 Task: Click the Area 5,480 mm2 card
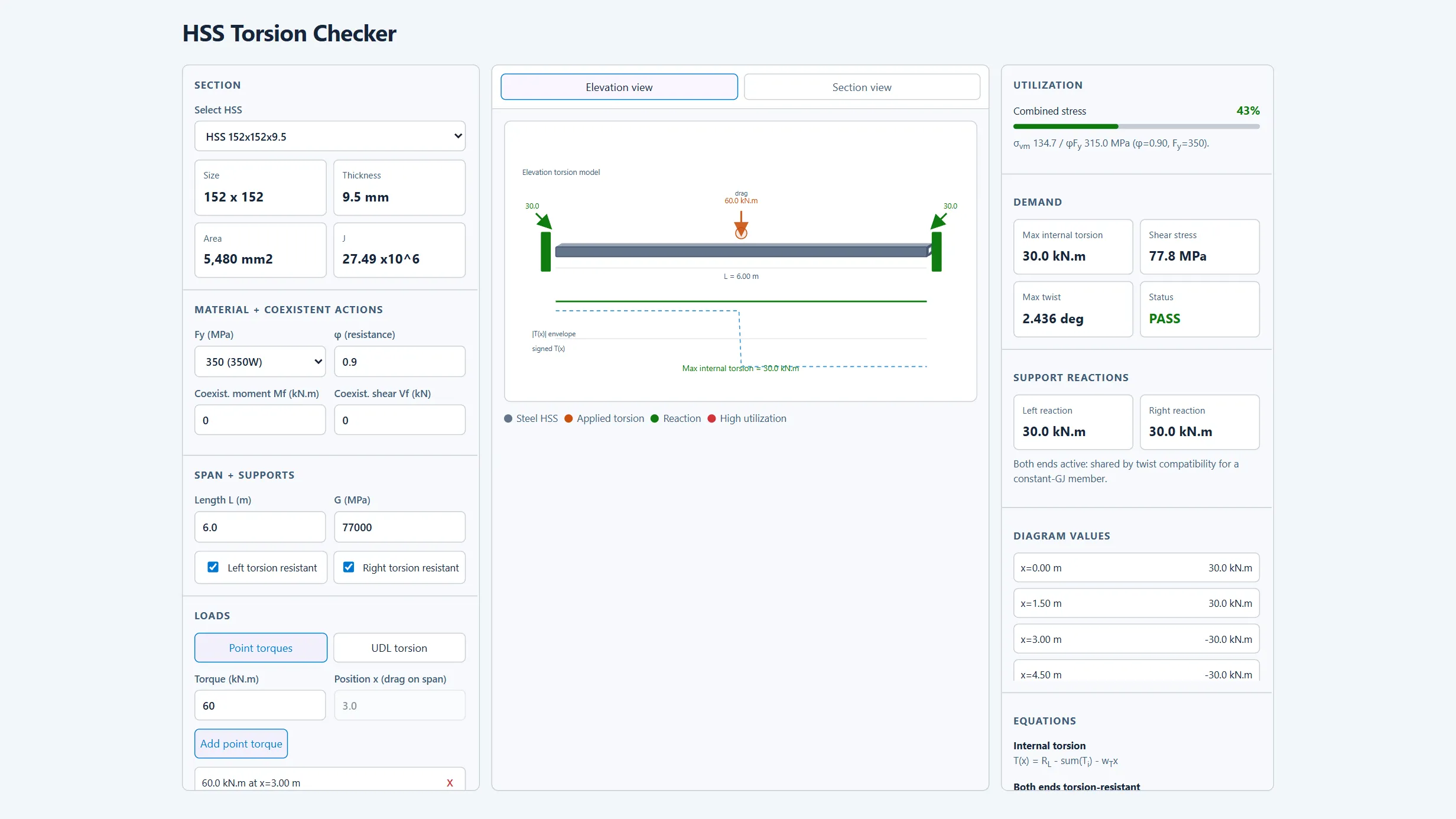pos(261,250)
